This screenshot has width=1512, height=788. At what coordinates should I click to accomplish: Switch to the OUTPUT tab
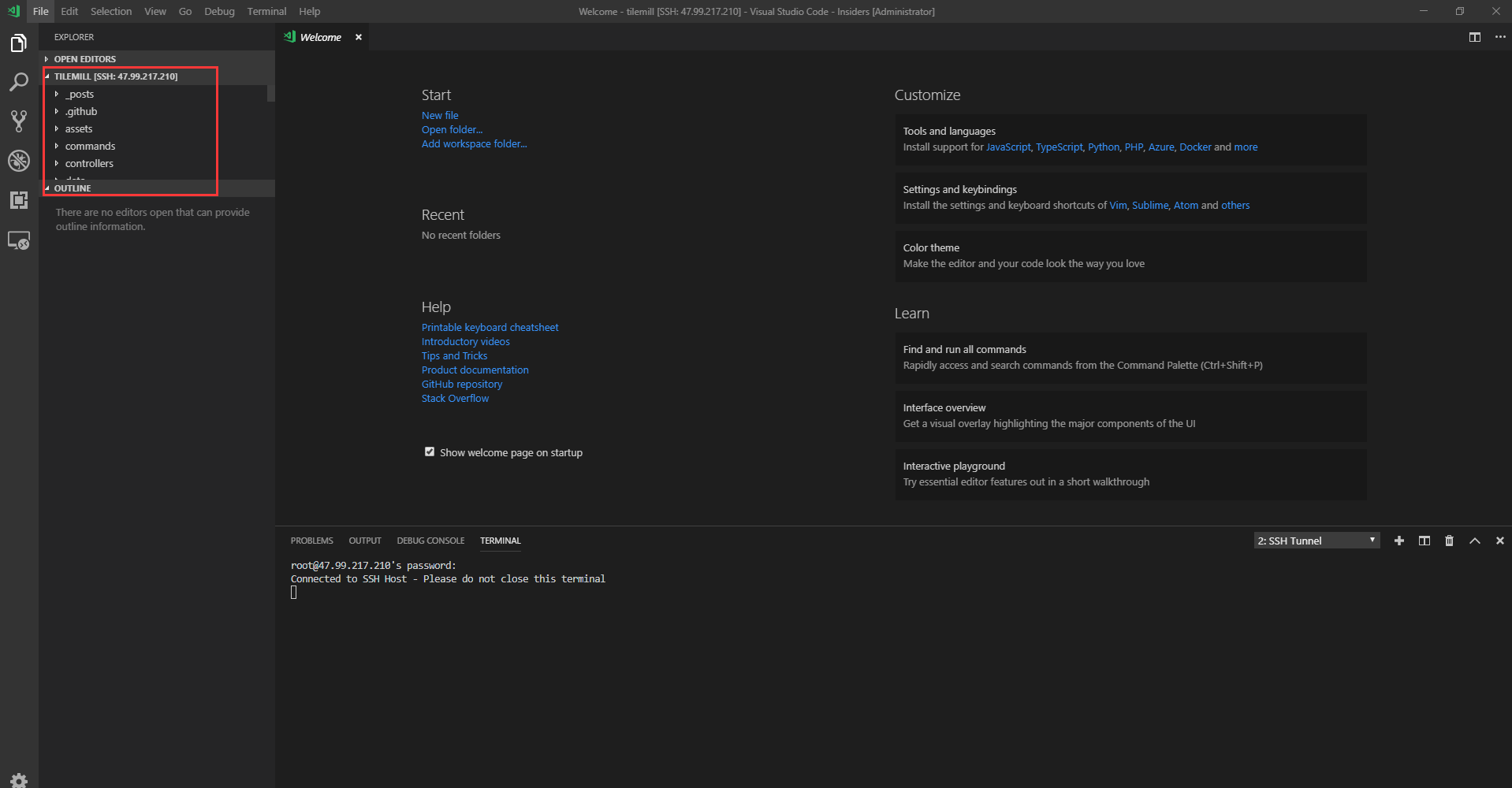[x=365, y=541]
